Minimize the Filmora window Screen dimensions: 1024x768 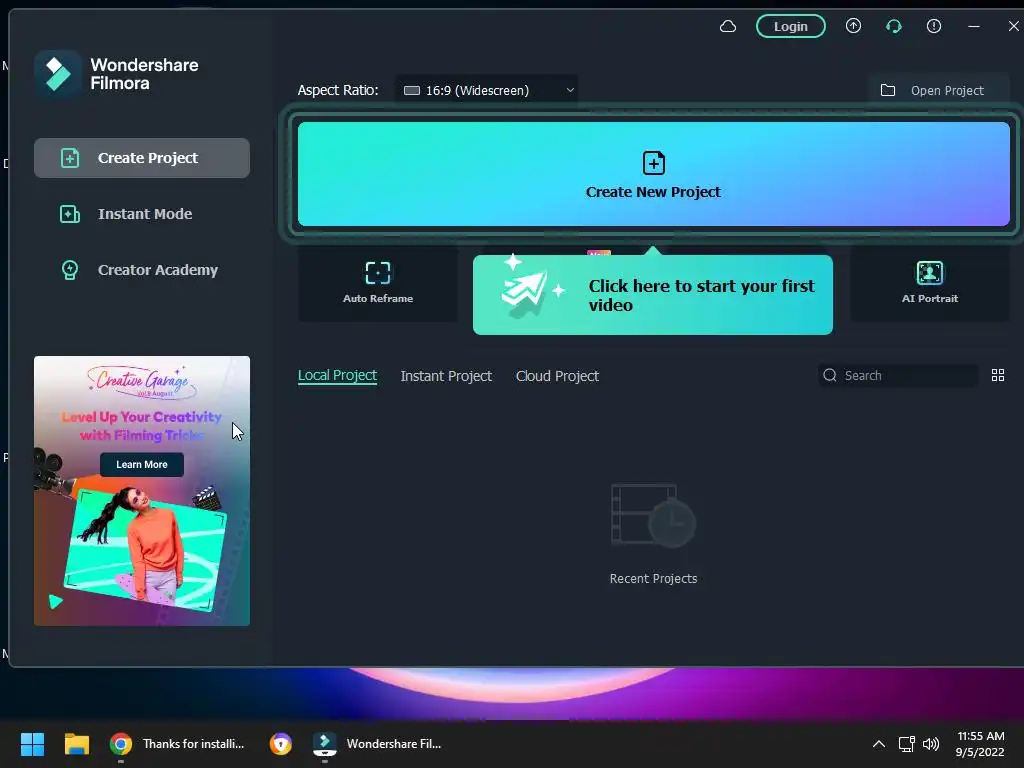tap(974, 26)
